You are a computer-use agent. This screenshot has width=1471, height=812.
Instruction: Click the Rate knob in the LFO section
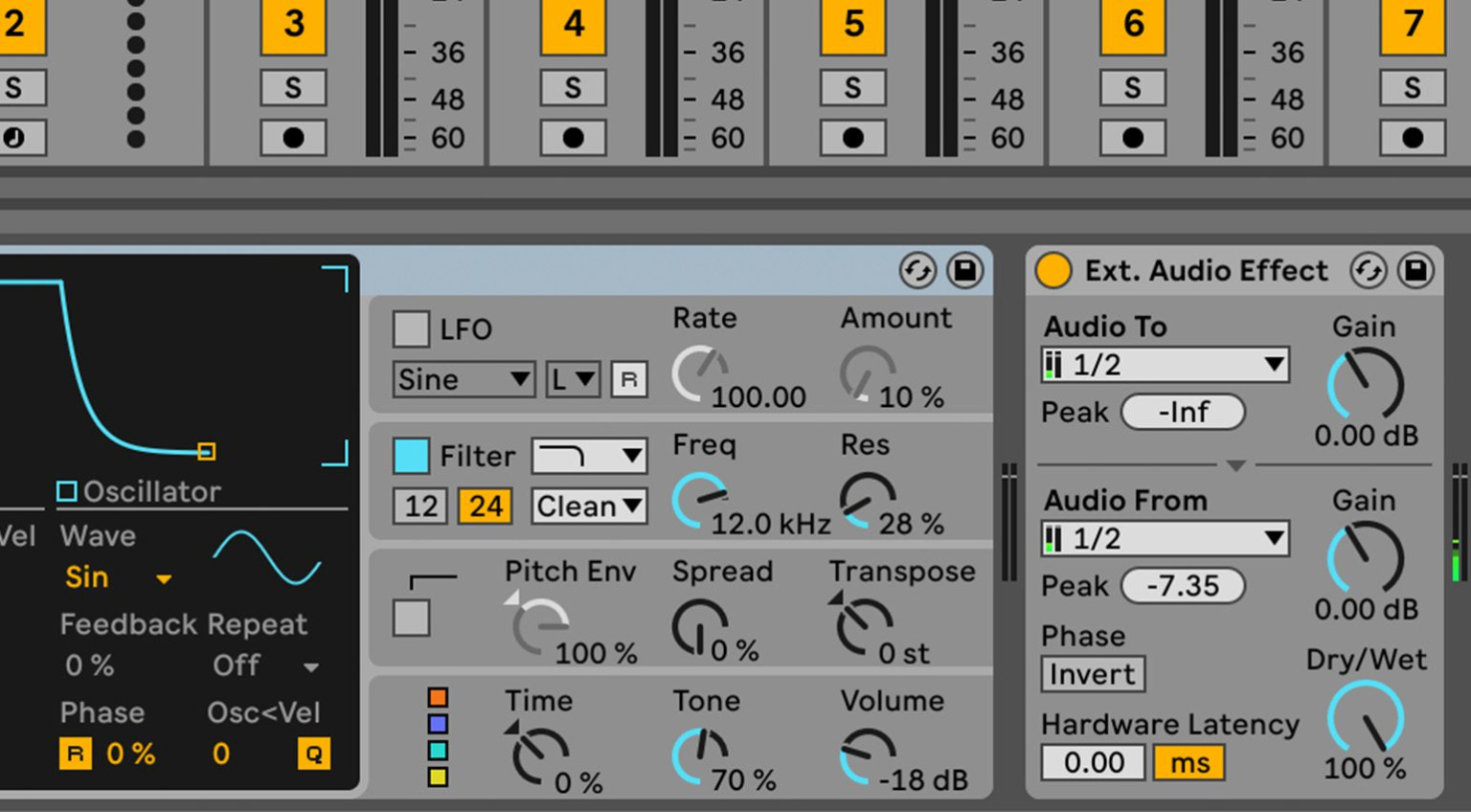pos(700,374)
